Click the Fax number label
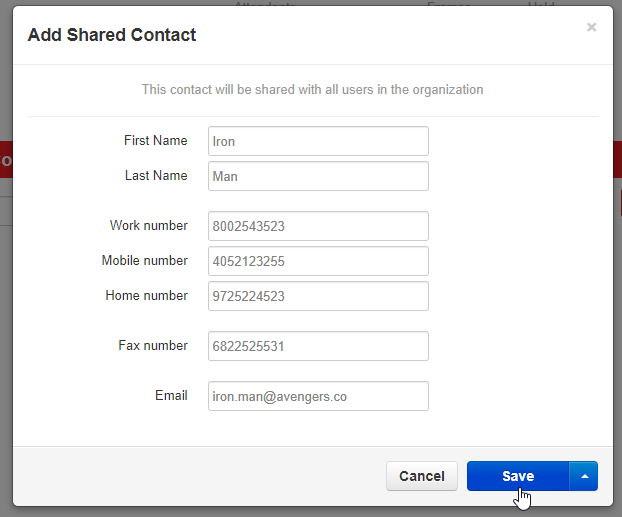622x517 pixels. [152, 346]
